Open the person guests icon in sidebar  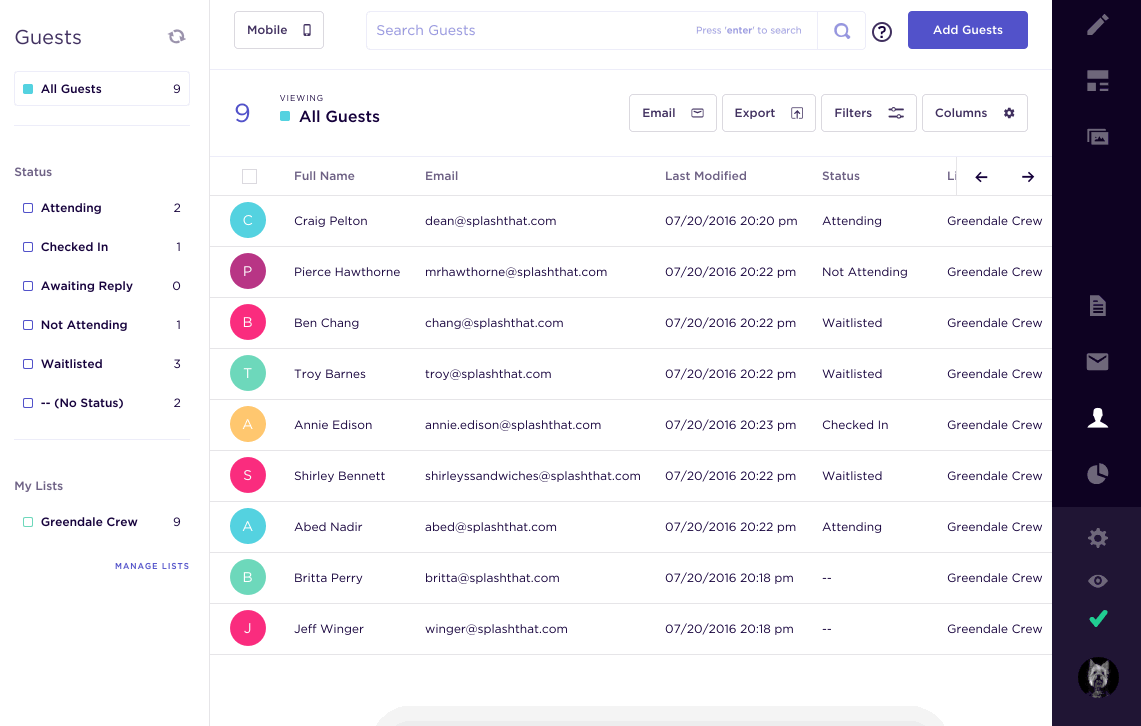point(1097,418)
